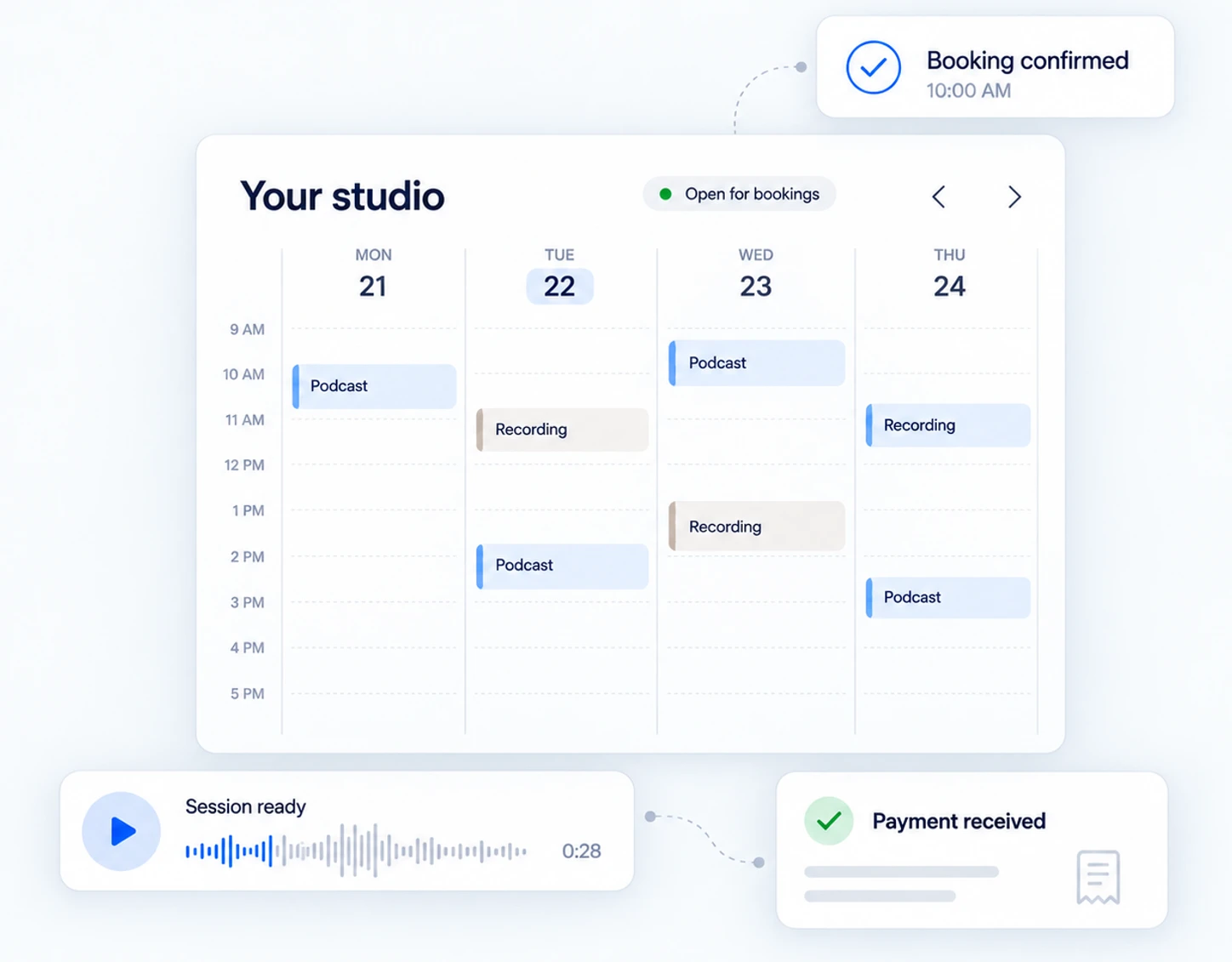Click the 0:28 session duration label

pos(582,851)
